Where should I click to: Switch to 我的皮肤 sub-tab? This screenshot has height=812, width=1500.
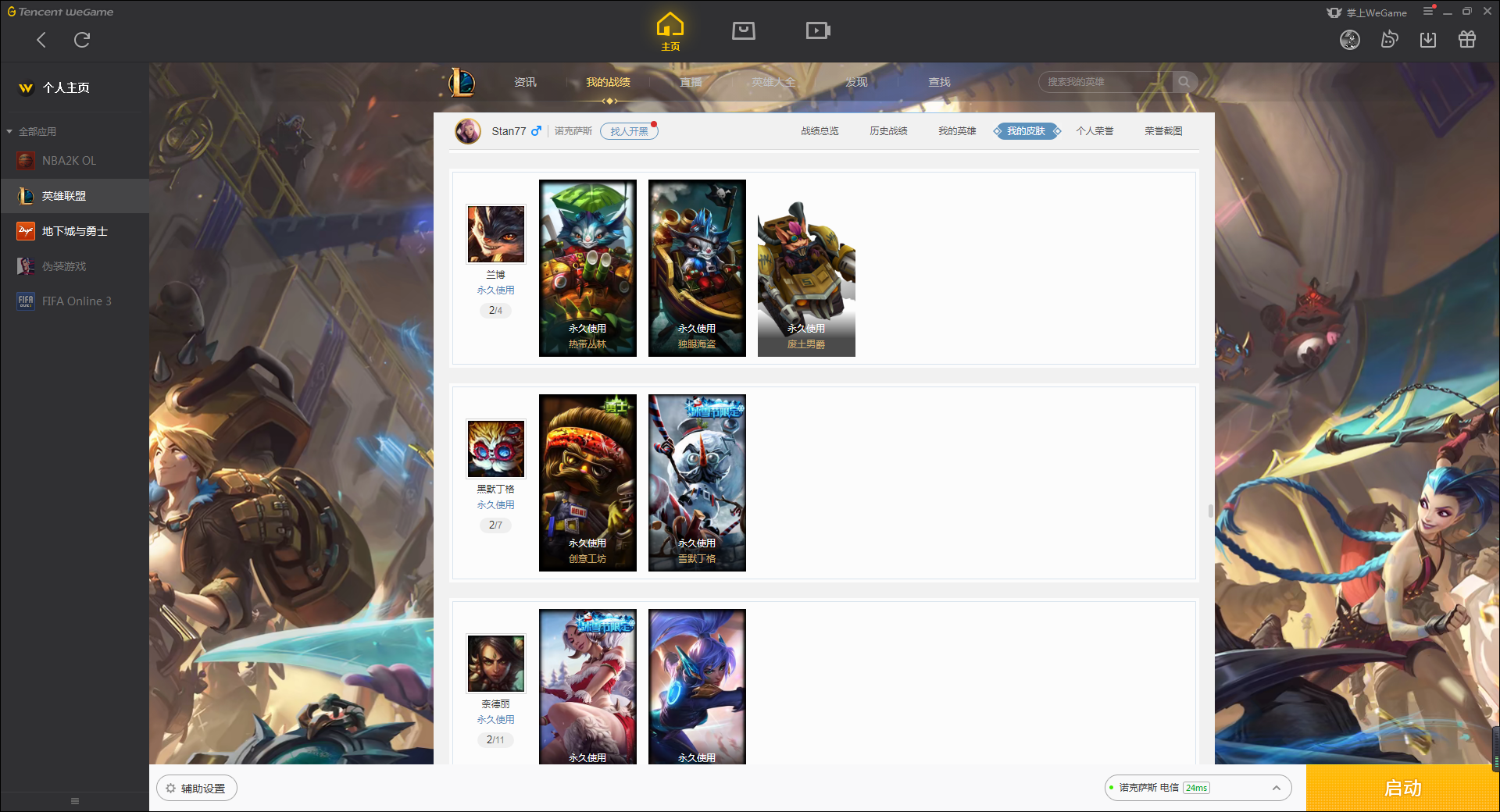click(1027, 131)
